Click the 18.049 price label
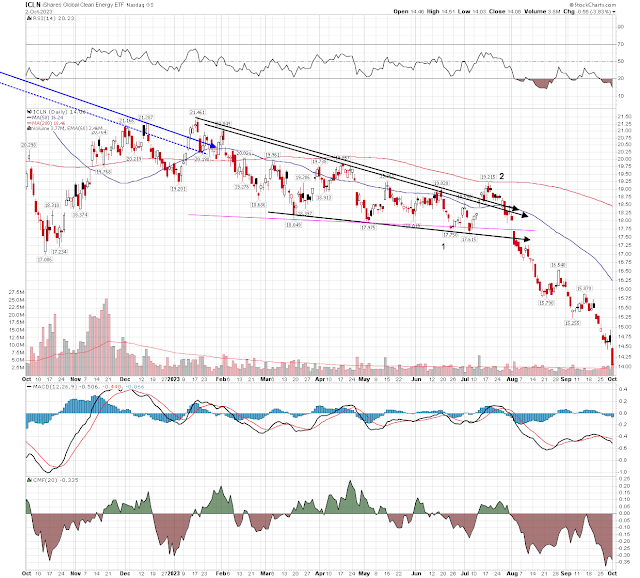640x578 pixels. [x=293, y=225]
